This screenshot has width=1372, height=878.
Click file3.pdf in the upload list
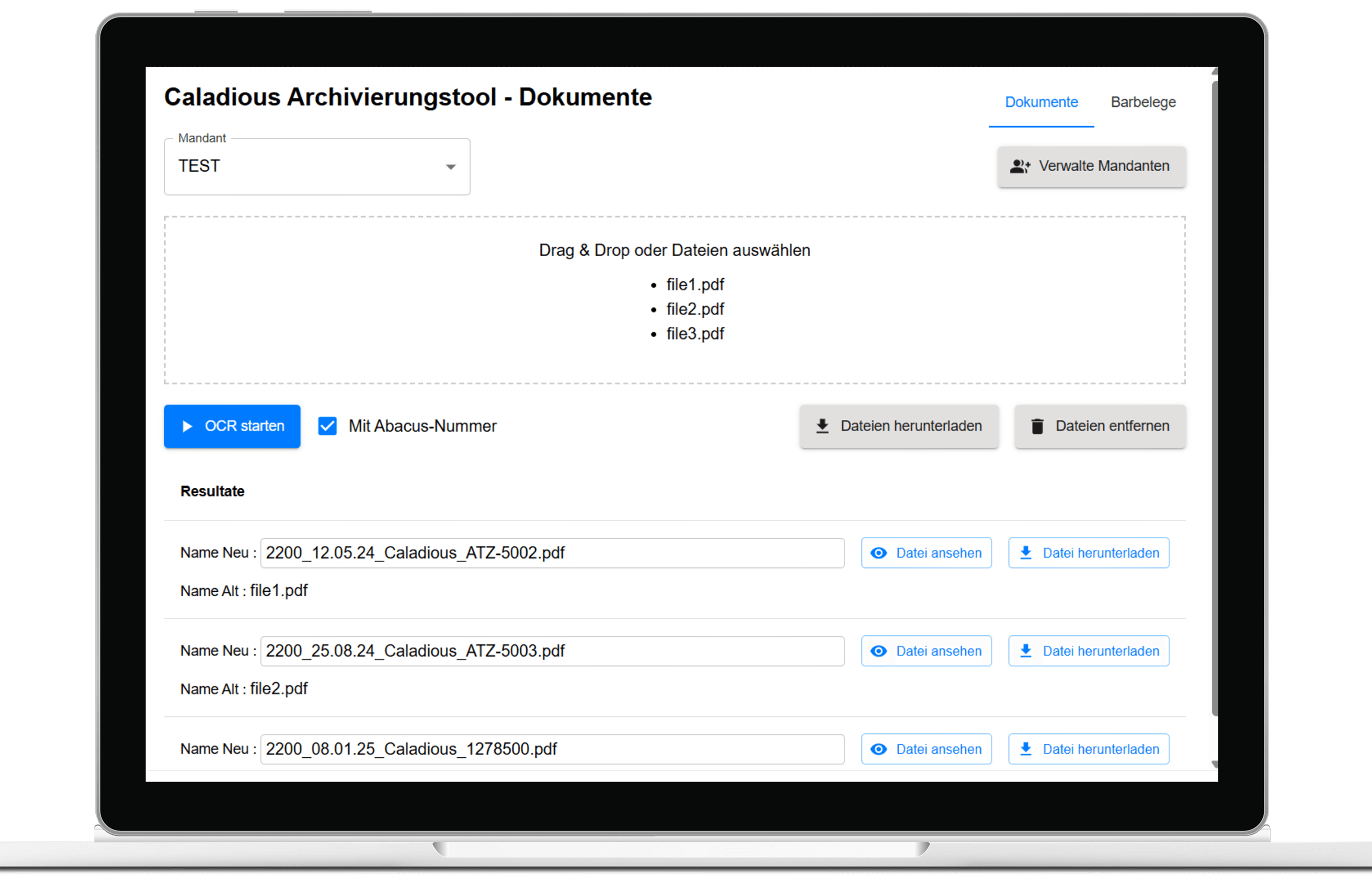click(695, 334)
